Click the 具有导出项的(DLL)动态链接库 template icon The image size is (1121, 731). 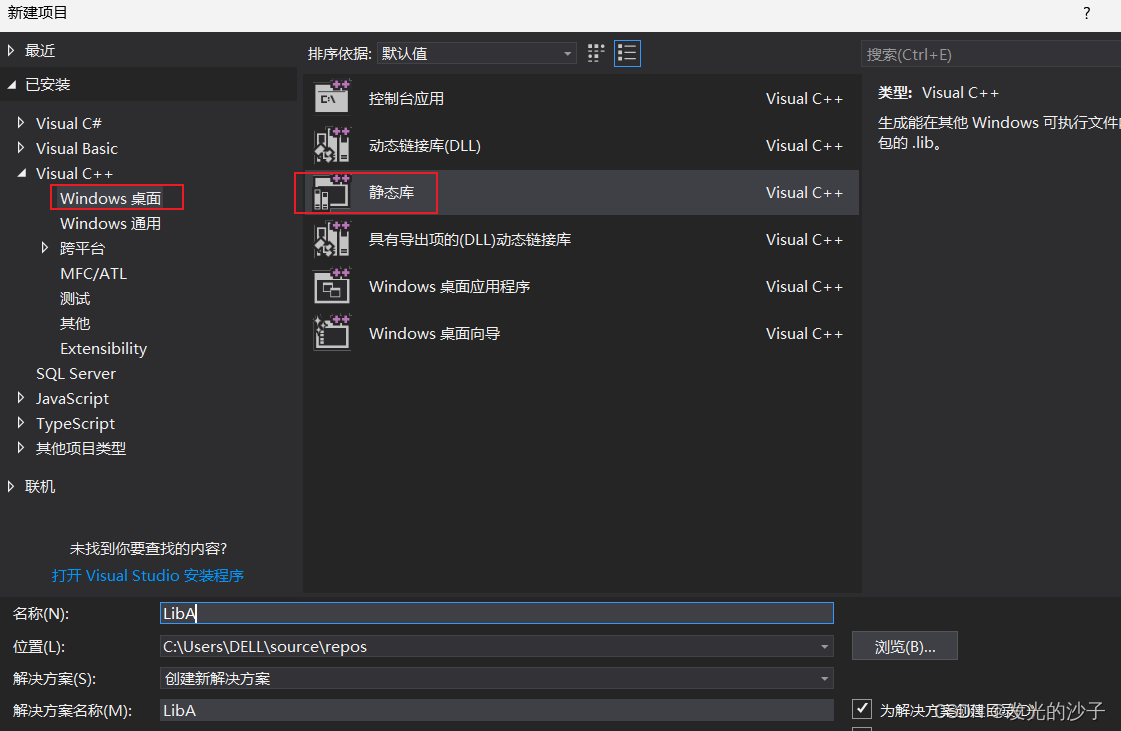pos(332,239)
